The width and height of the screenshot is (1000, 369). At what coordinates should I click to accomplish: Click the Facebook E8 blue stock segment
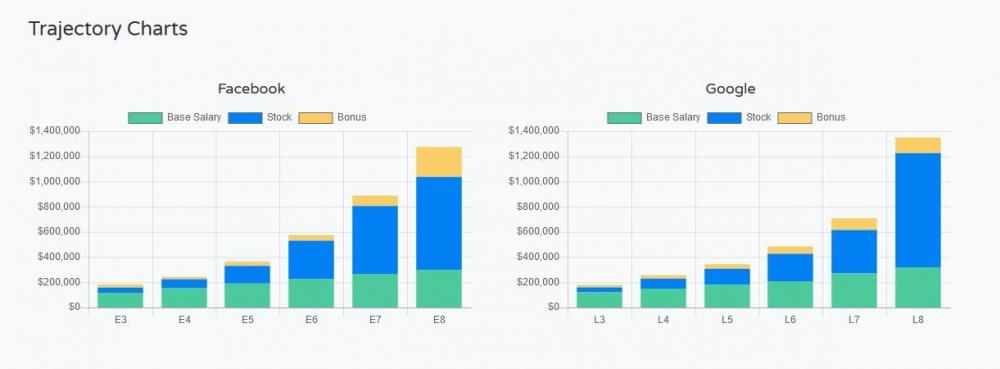coord(439,223)
